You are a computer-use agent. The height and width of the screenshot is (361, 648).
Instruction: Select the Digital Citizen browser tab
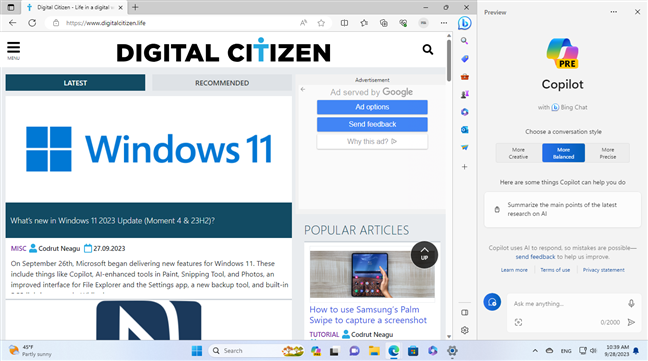tap(74, 7)
